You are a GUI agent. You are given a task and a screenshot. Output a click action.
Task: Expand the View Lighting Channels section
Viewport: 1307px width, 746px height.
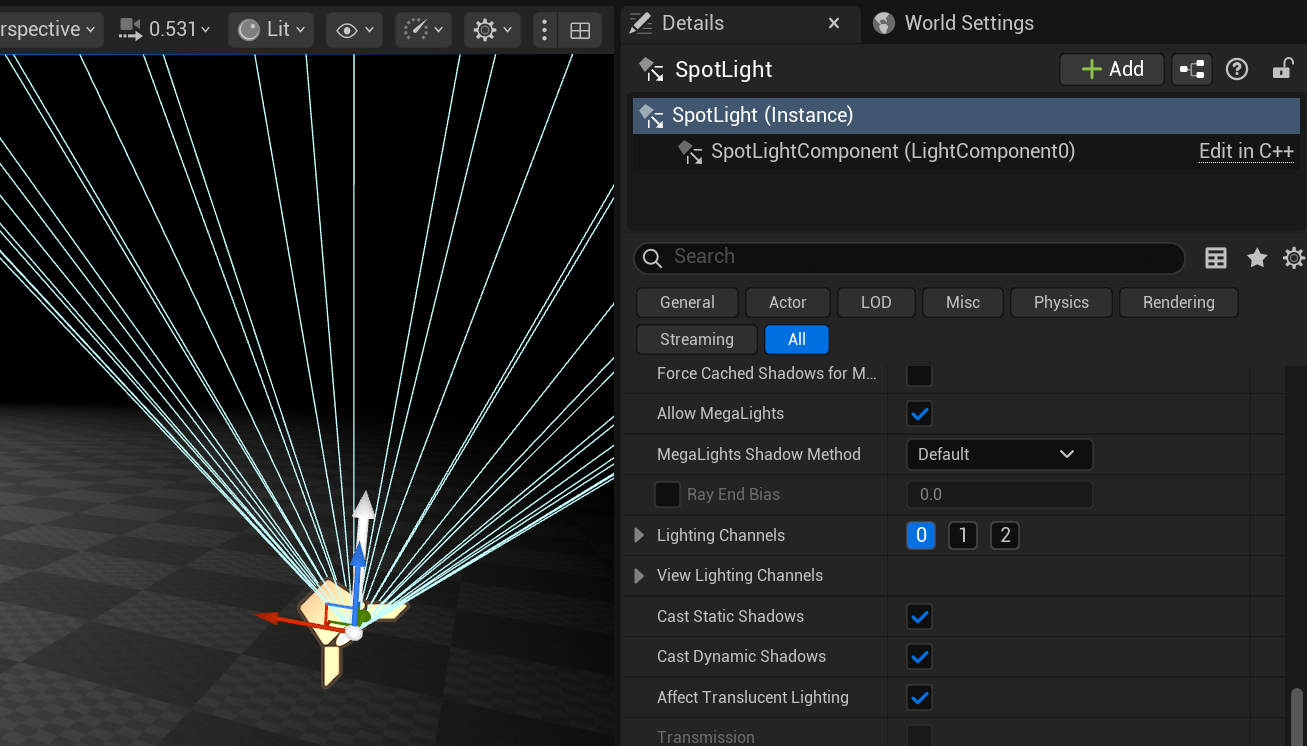point(639,576)
